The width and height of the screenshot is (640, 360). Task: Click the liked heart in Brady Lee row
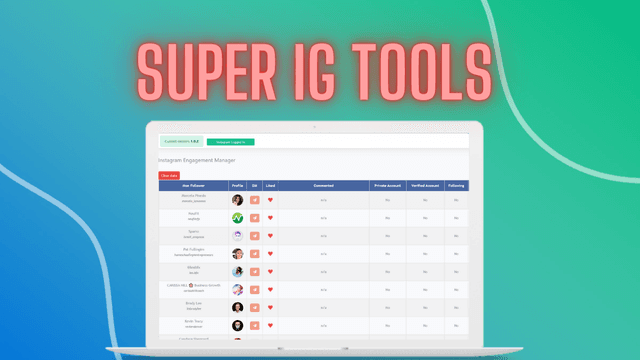pyautogui.click(x=270, y=307)
